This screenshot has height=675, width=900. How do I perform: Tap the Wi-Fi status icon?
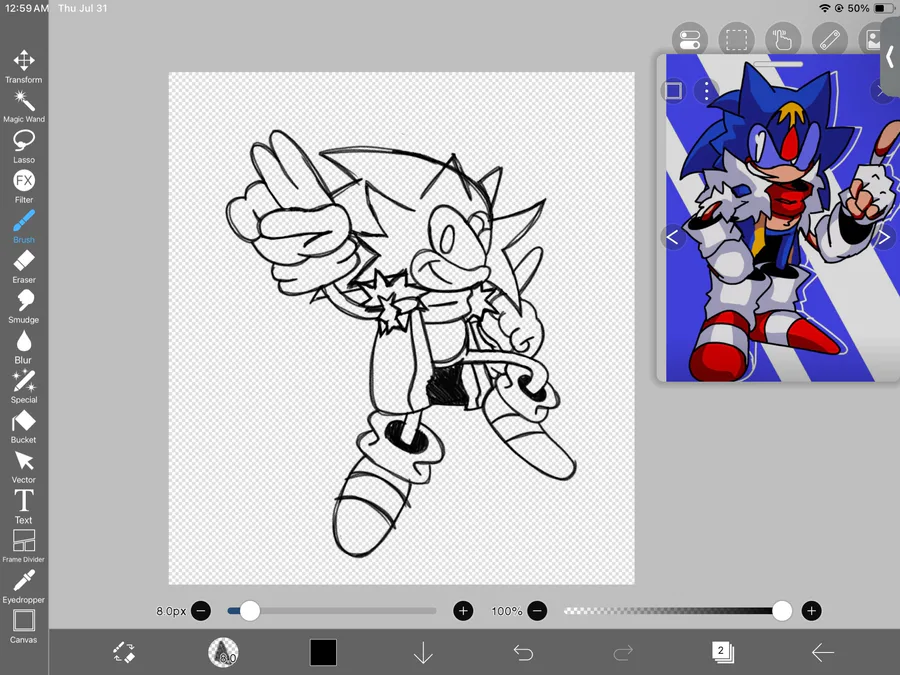tap(825, 8)
